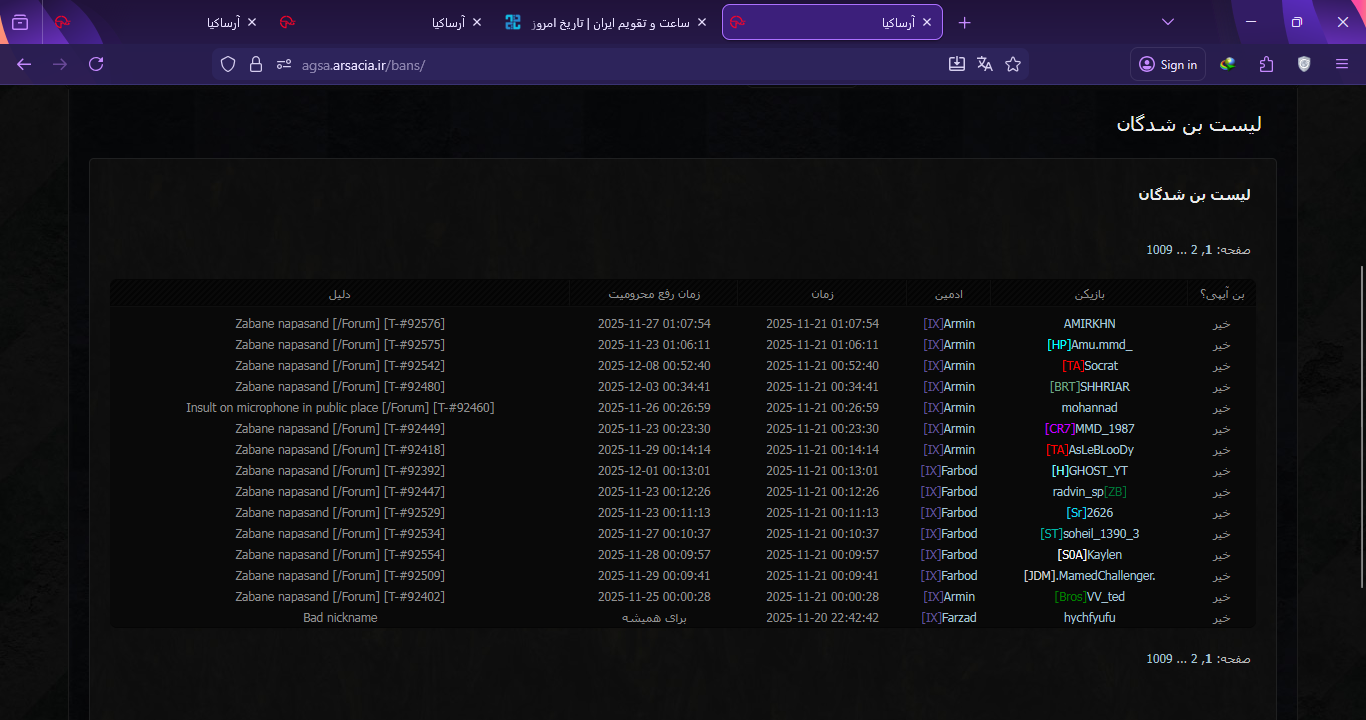The image size is (1366, 720).
Task: Click the Sign in button
Action: point(1167,63)
